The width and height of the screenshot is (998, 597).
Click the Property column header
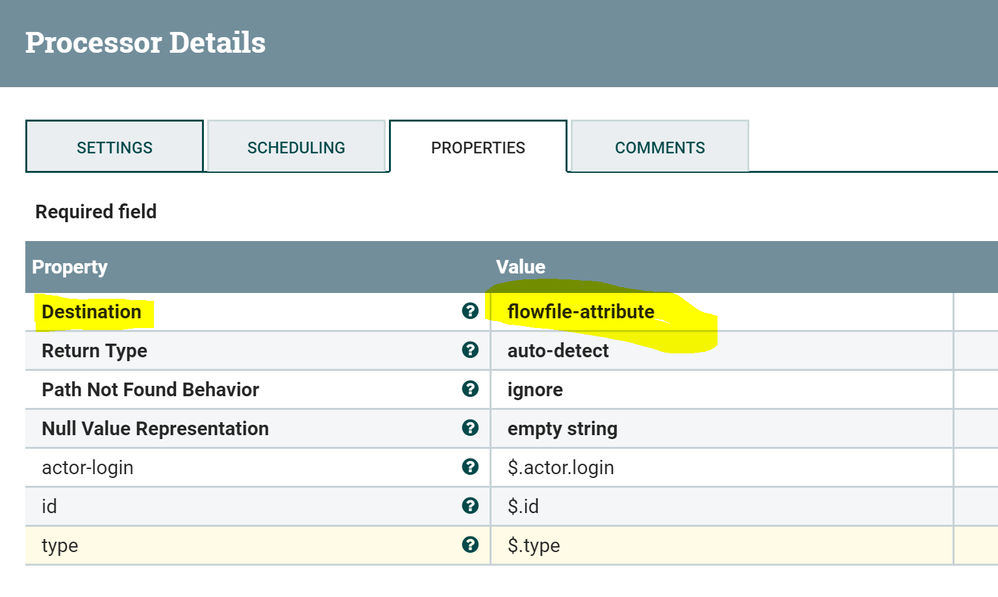[x=70, y=267]
